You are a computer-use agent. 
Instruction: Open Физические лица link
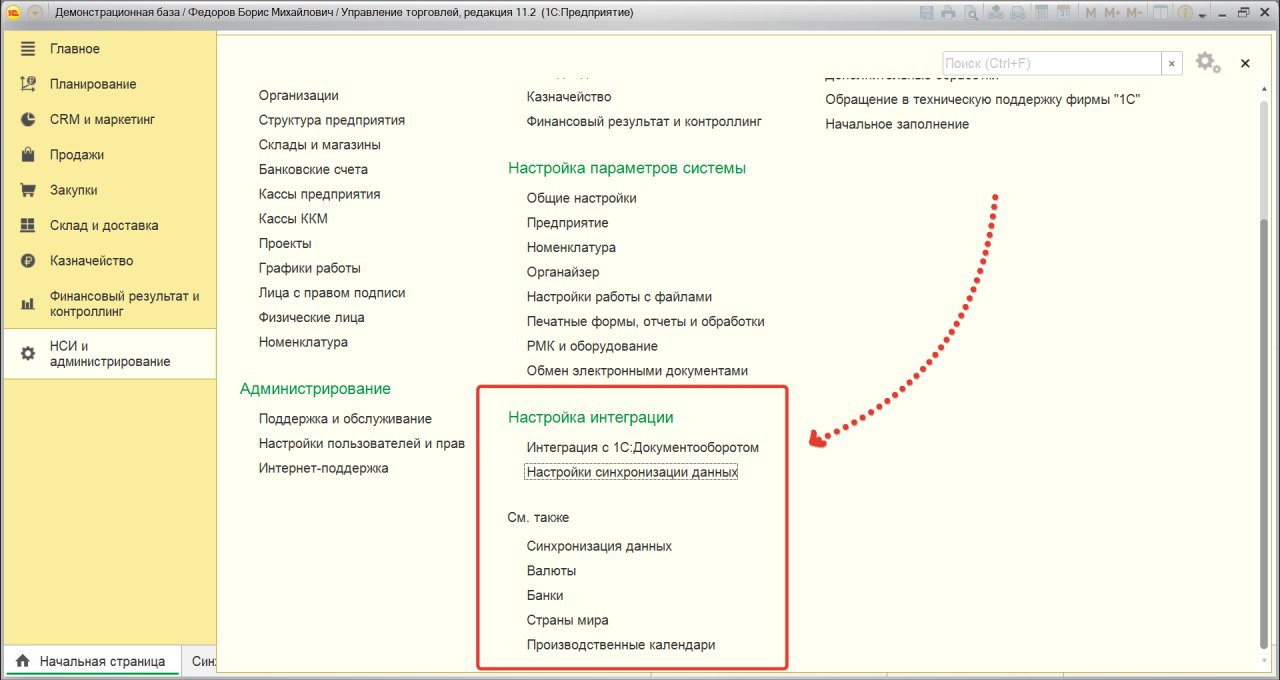pos(311,317)
